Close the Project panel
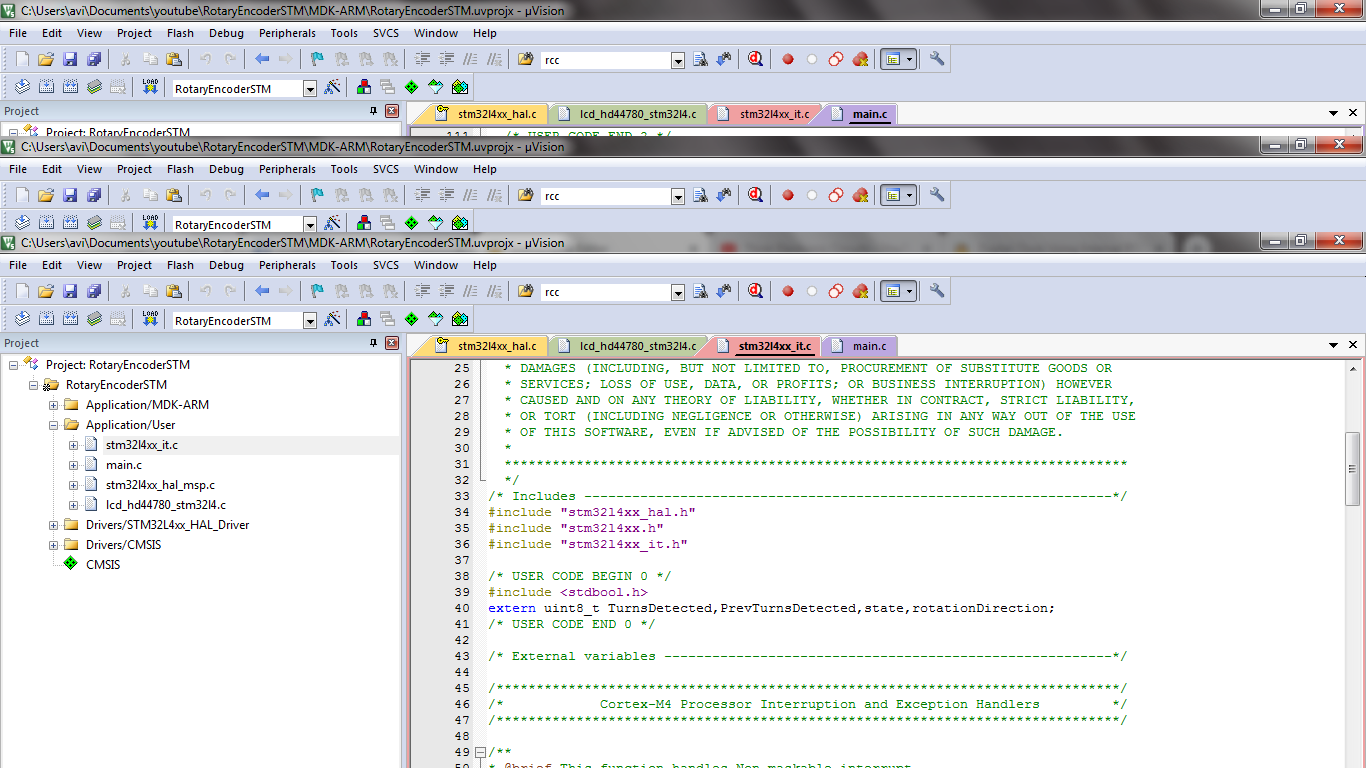The width and height of the screenshot is (1366, 768). [x=392, y=343]
